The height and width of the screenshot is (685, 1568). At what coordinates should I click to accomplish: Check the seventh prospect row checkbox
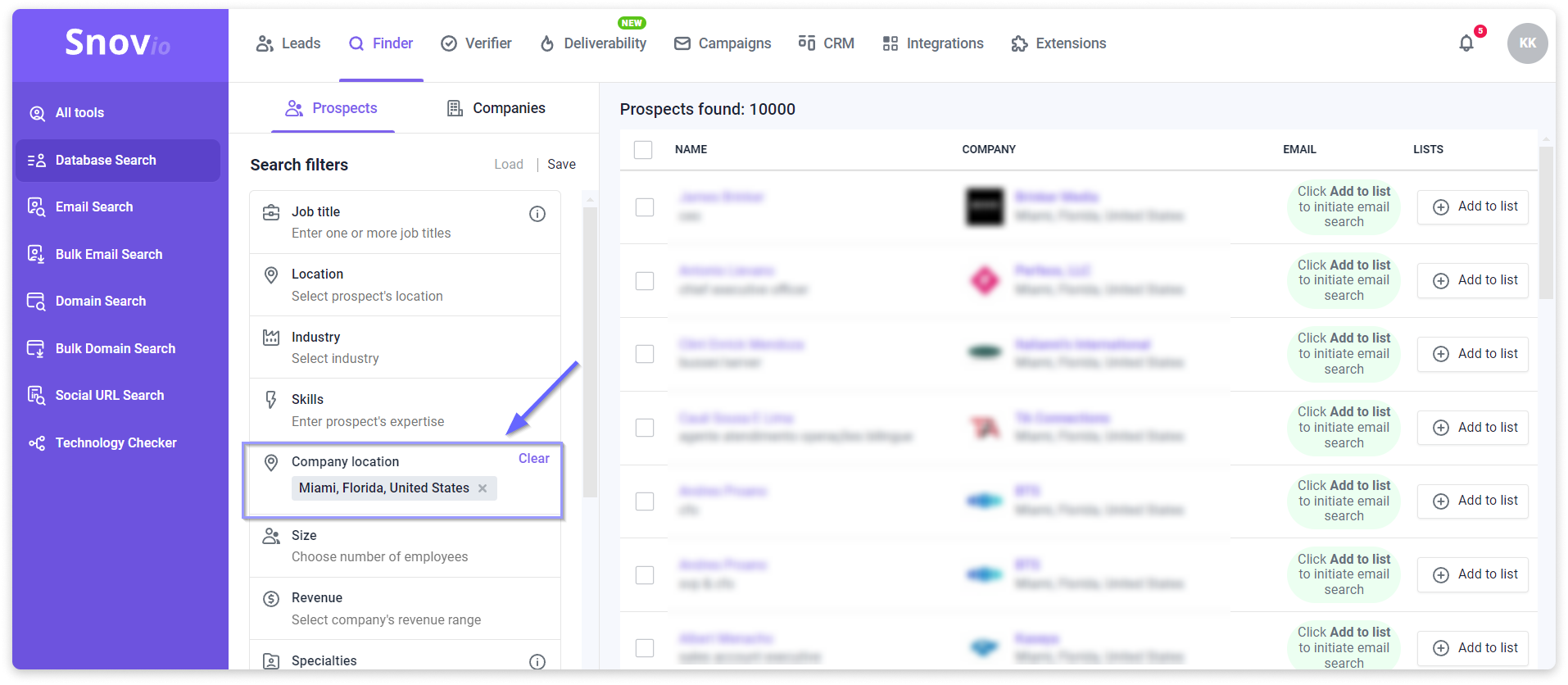point(645,648)
